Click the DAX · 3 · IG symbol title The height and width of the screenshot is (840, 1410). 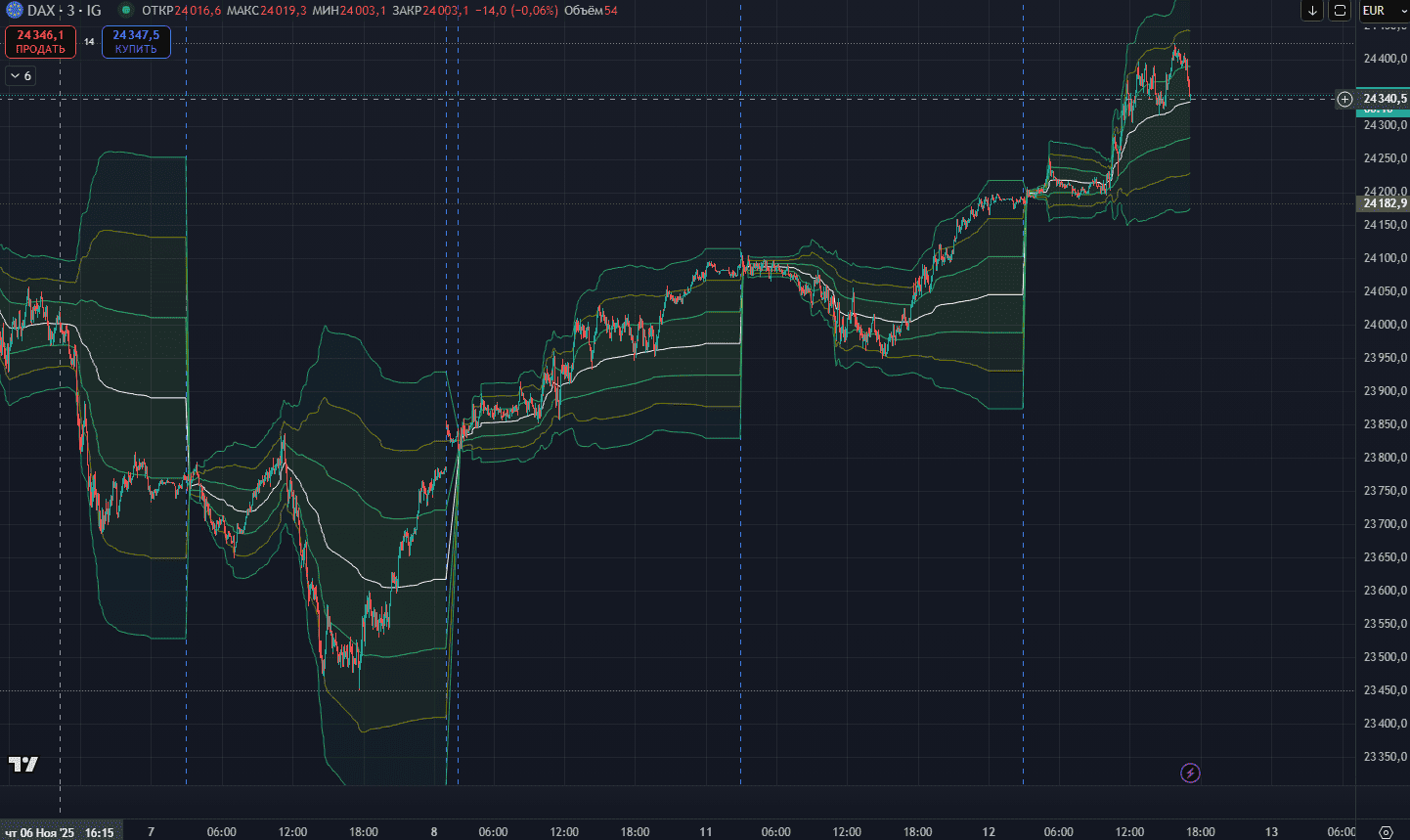coord(64,11)
